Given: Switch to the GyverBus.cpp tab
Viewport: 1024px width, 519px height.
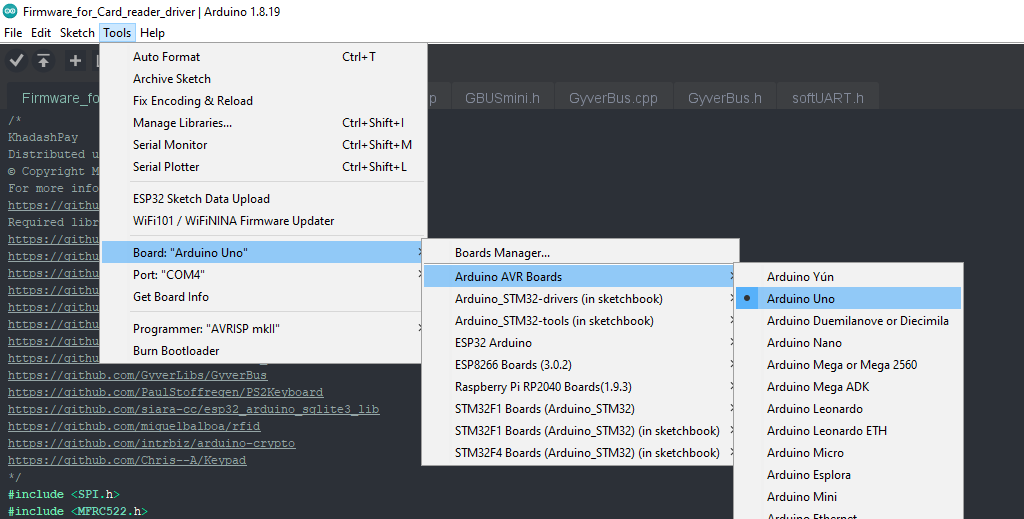Looking at the screenshot, I should pyautogui.click(x=613, y=98).
